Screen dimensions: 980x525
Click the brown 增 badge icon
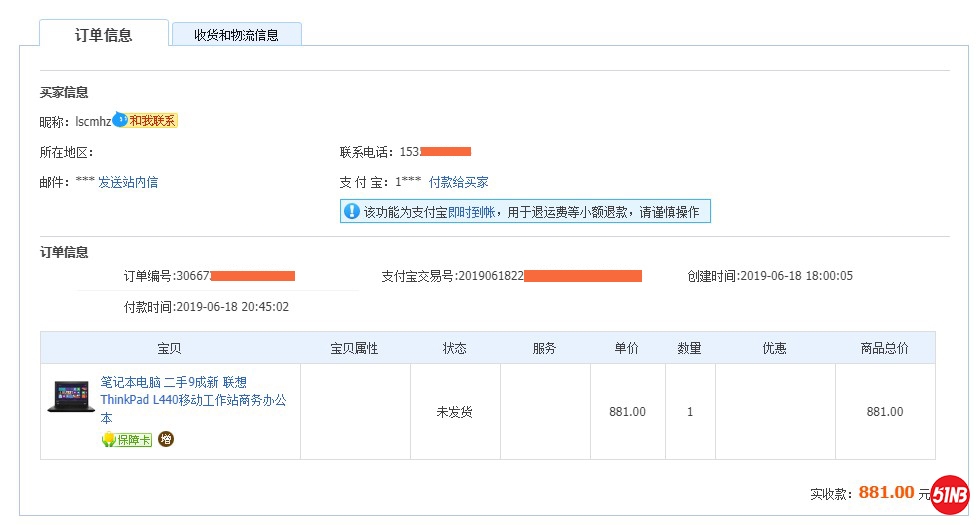click(166, 439)
